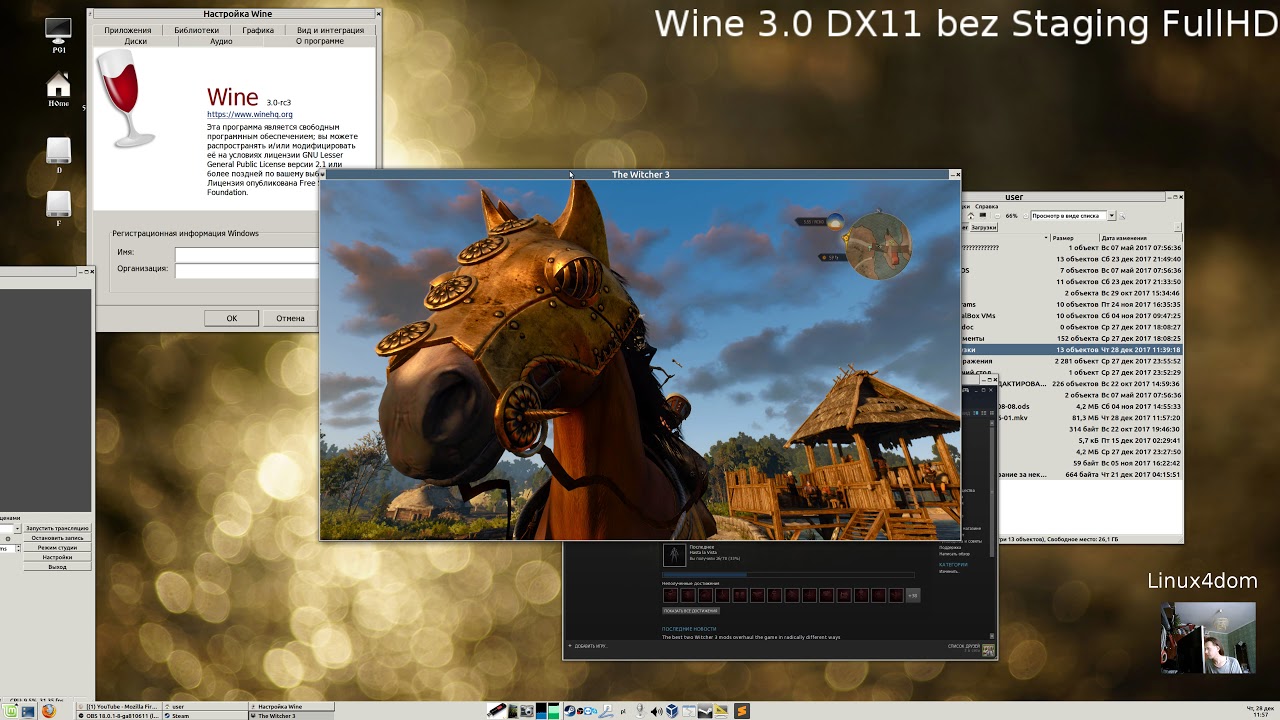
Task: Switch to Настройка Wine taskbar item
Action: (x=291, y=707)
